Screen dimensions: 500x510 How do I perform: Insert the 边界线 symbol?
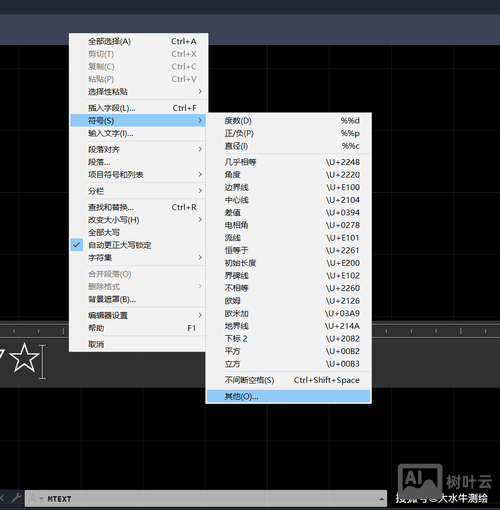[289, 187]
